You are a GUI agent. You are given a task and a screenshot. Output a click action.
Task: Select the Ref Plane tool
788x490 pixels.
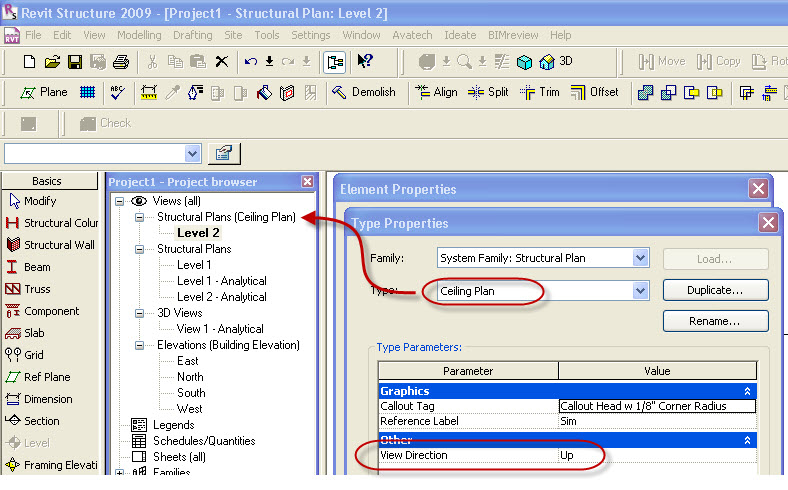[38, 377]
